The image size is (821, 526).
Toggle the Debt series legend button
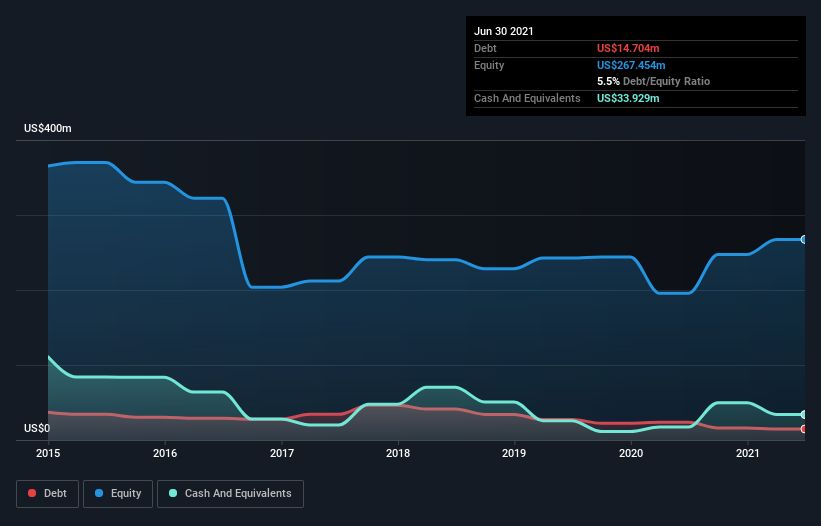(x=48, y=494)
